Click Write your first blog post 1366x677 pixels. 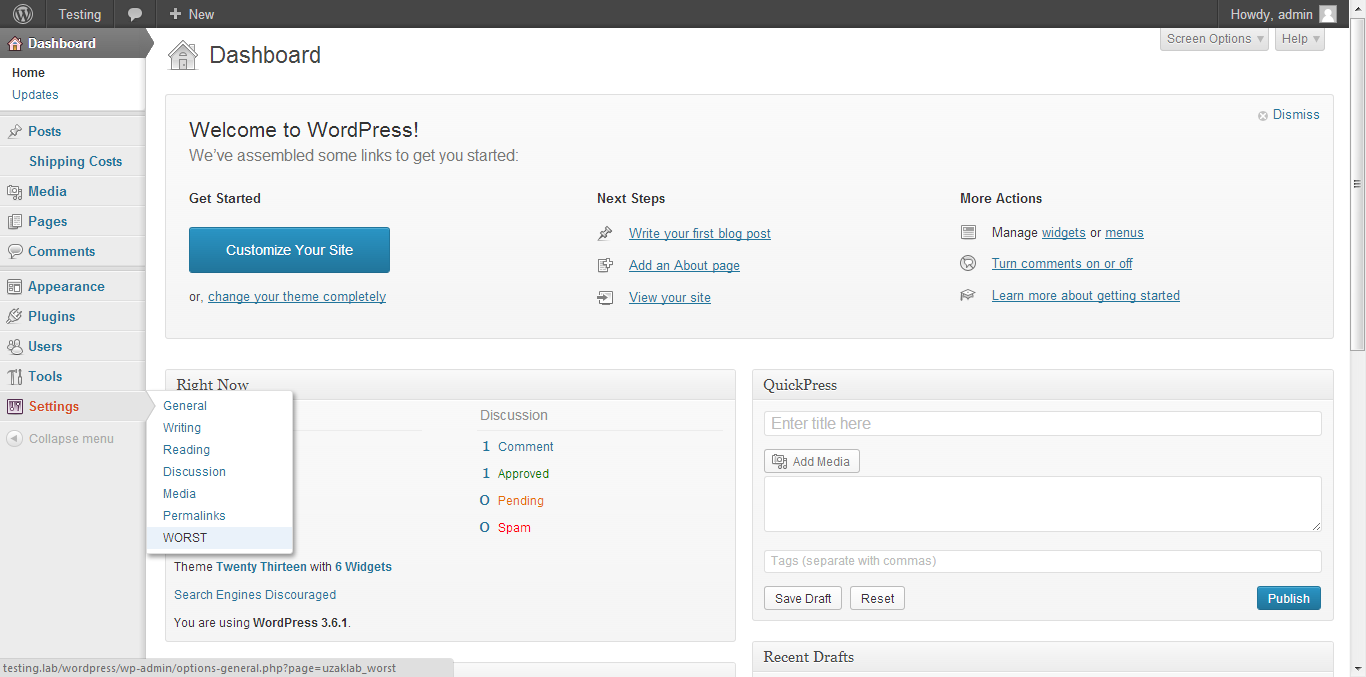pyautogui.click(x=700, y=233)
